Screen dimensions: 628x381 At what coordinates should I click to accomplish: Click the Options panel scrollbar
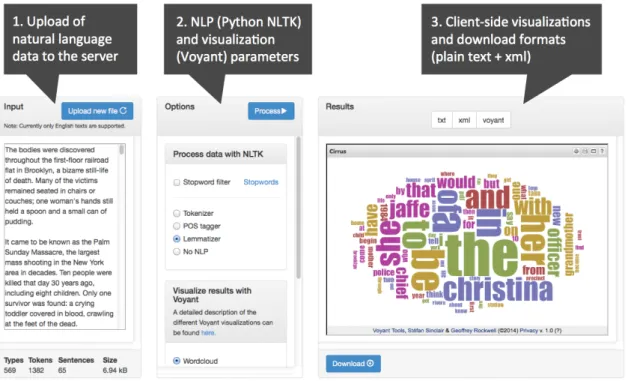pos(298,208)
